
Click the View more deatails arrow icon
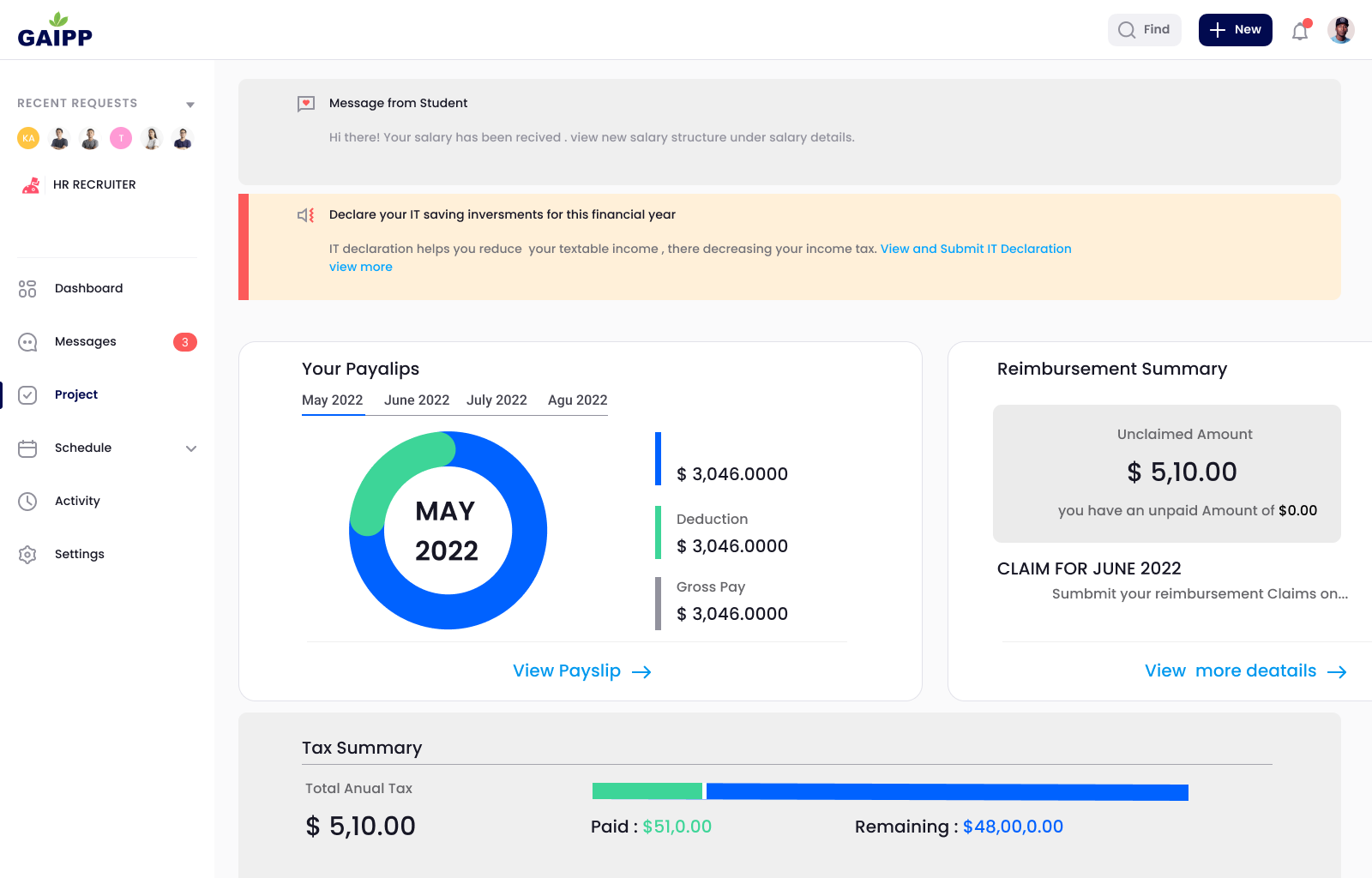tap(1337, 672)
